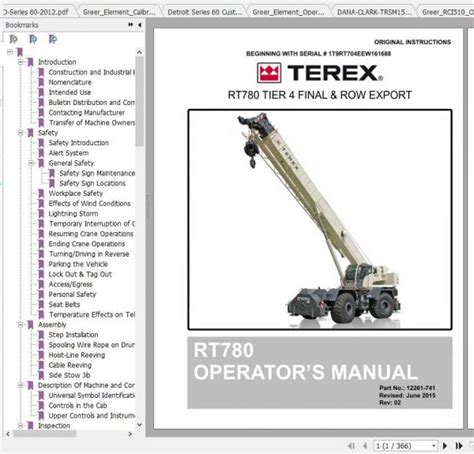The image size is (474, 454).
Task: Open the Spooling Wire Rope on Drum bookmark
Action: [92, 345]
